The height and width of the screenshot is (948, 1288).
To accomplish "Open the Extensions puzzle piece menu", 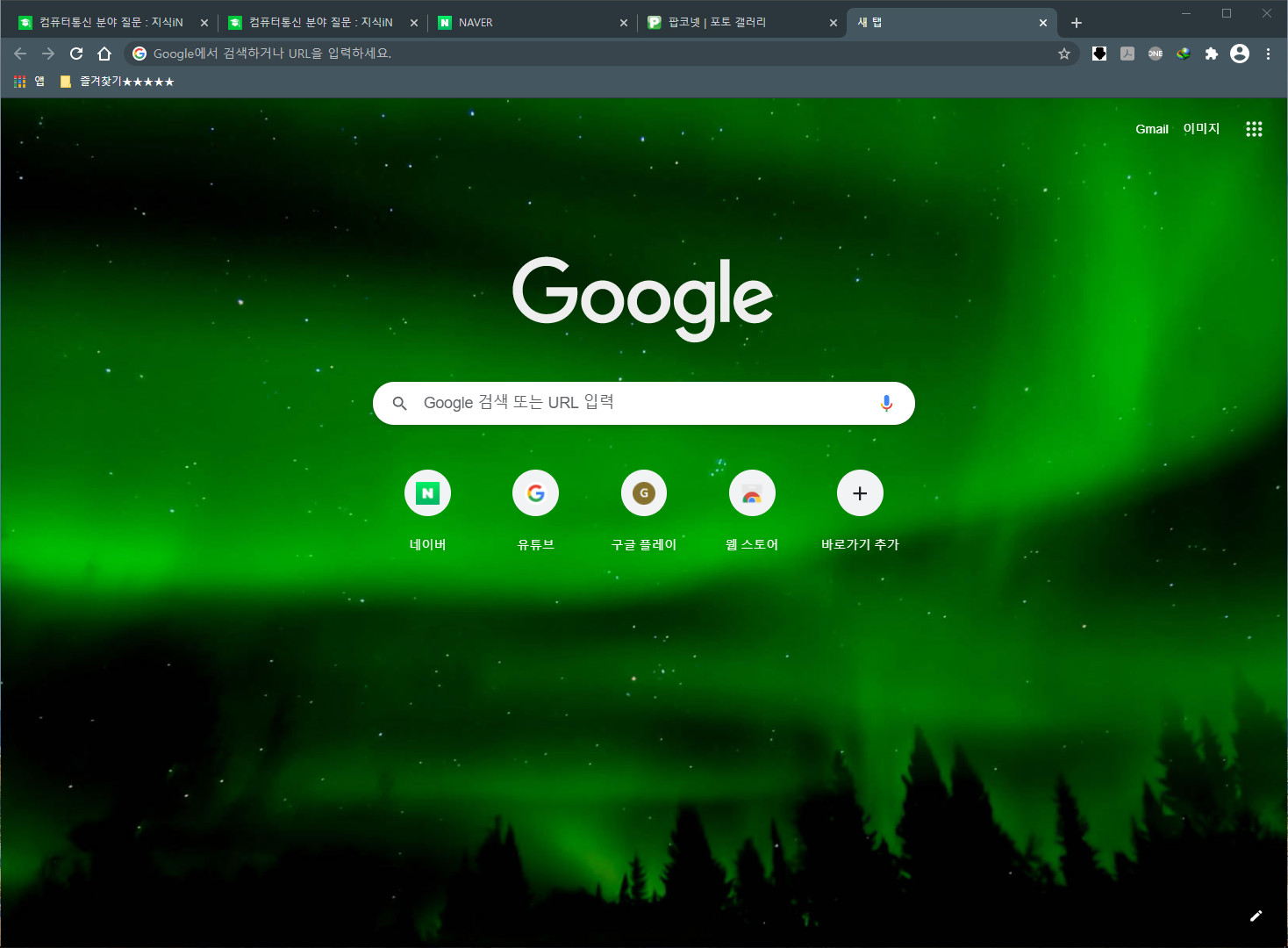I will coord(1212,54).
